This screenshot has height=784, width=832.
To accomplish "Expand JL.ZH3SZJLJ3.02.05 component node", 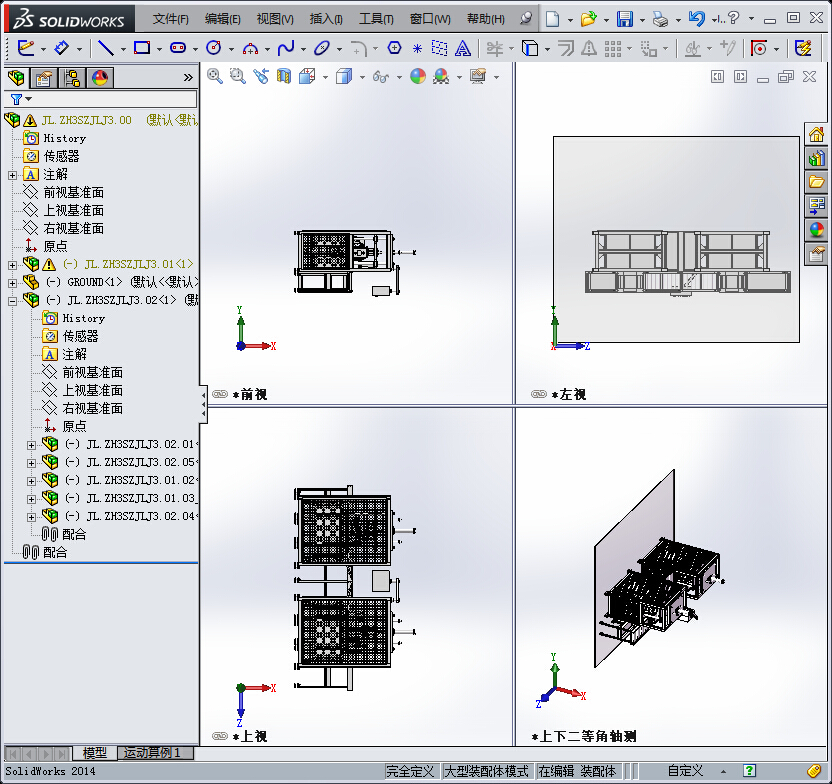I will pos(31,463).
